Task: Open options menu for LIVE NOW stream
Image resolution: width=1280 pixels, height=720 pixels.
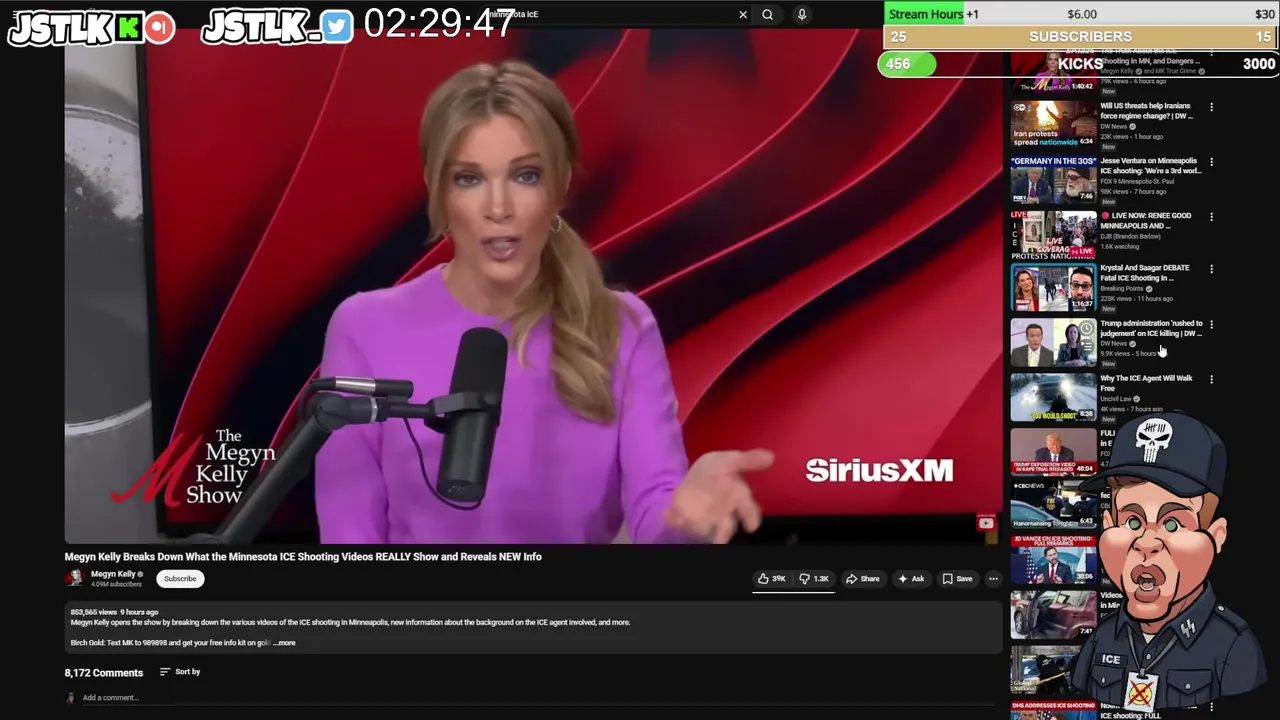Action: click(1211, 217)
